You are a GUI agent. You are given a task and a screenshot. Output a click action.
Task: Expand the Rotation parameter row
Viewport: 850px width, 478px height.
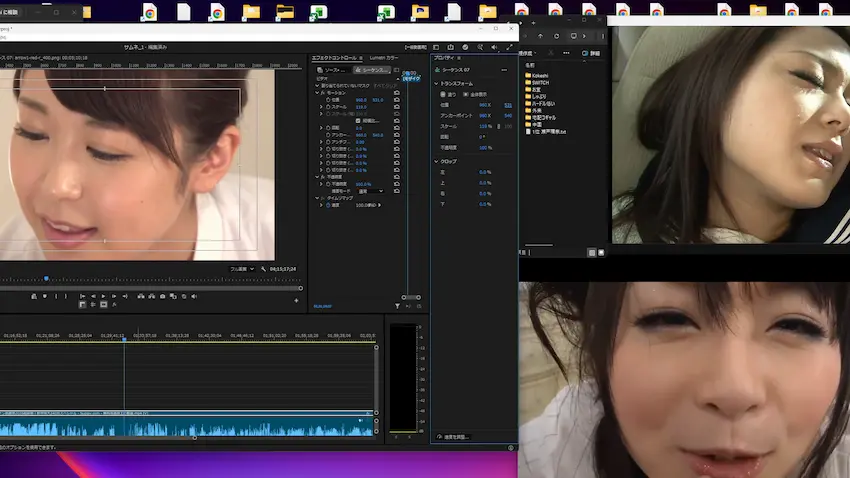(x=321, y=128)
